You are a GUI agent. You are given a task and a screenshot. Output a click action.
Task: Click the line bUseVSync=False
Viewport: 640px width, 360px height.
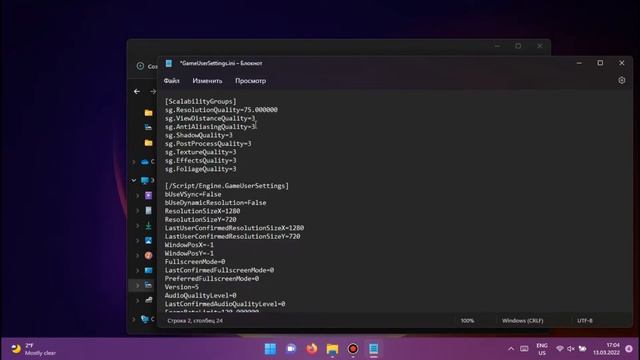pos(193,194)
